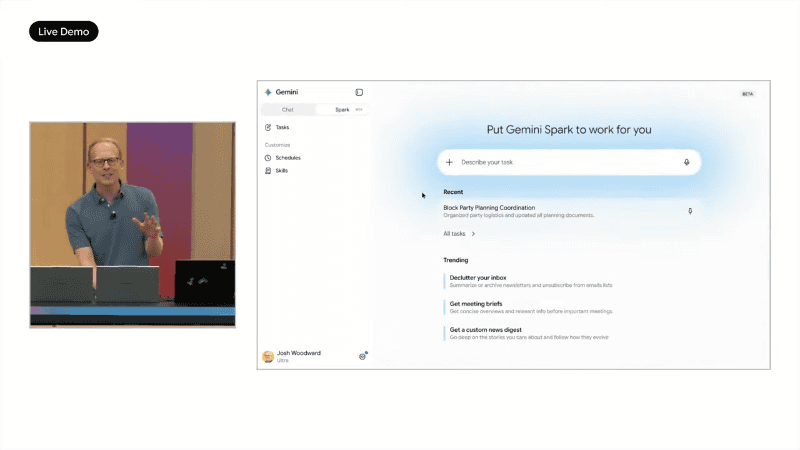Select Declutter your inbox suggestion
Viewport: 800px width, 450px height.
point(528,281)
